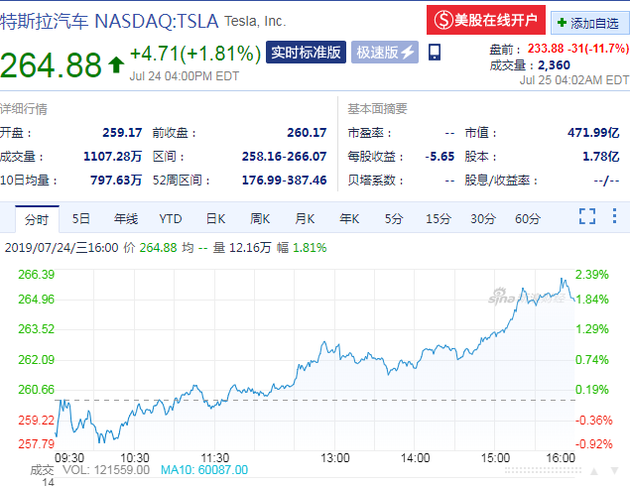Click the 10:30 time axis marker
The width and height of the screenshot is (630, 486).
135,458
